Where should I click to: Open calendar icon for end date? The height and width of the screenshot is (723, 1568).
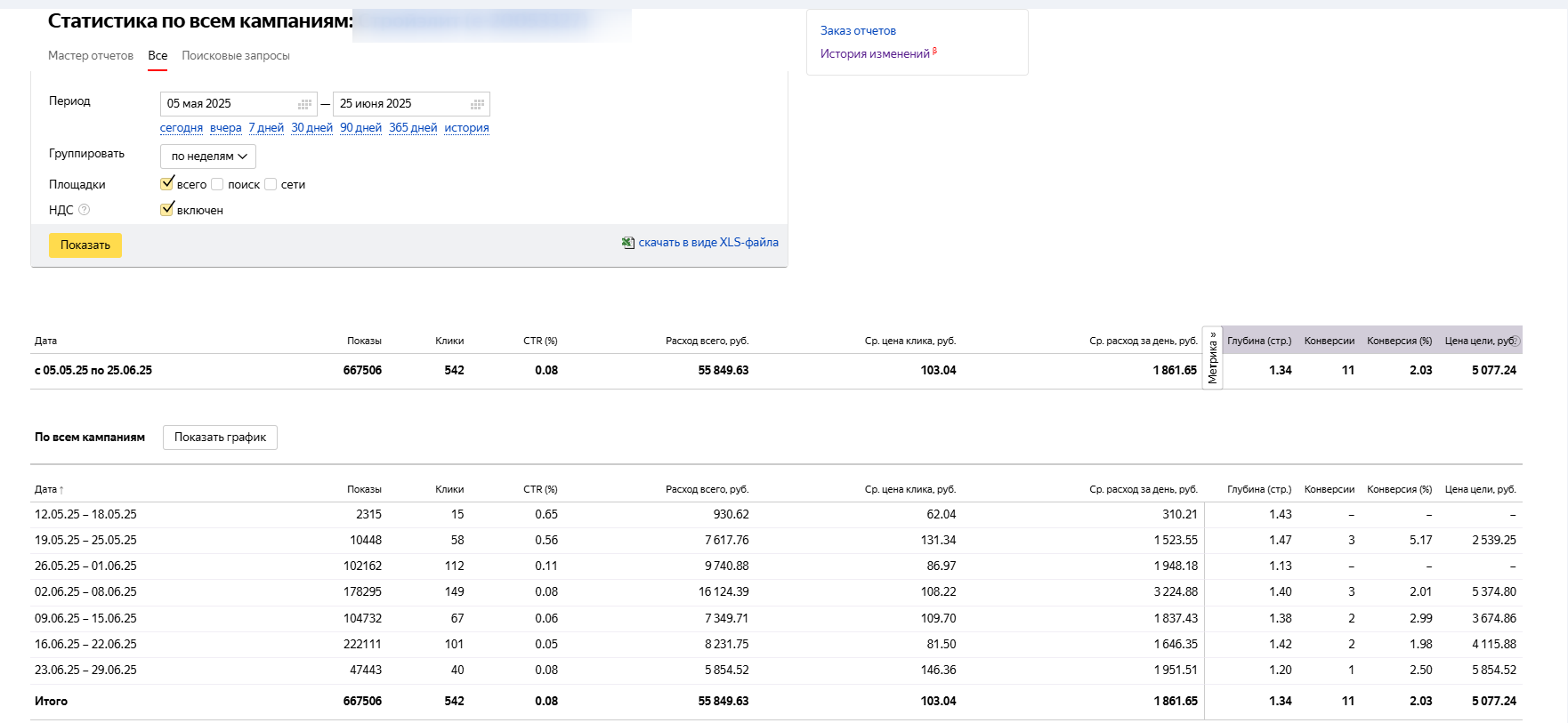477,104
